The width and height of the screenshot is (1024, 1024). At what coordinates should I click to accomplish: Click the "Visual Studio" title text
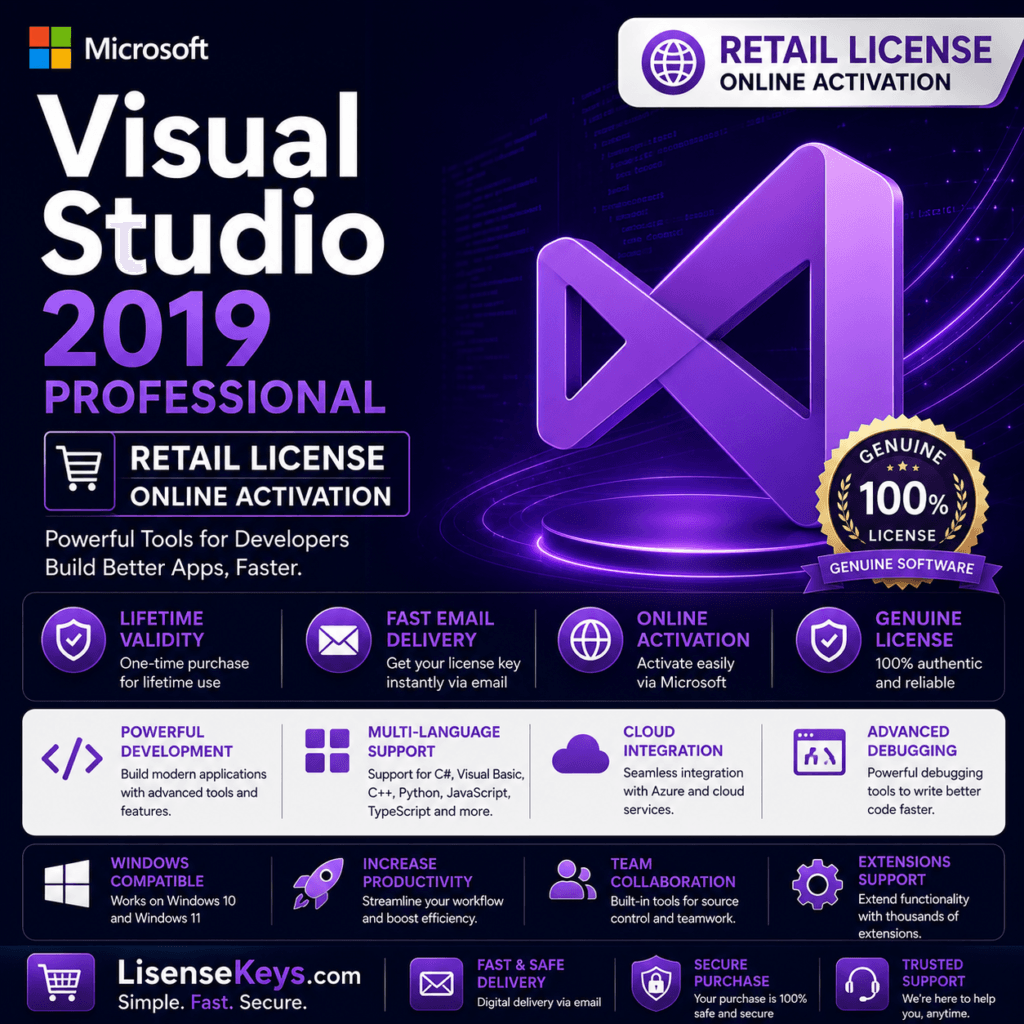[x=212, y=184]
